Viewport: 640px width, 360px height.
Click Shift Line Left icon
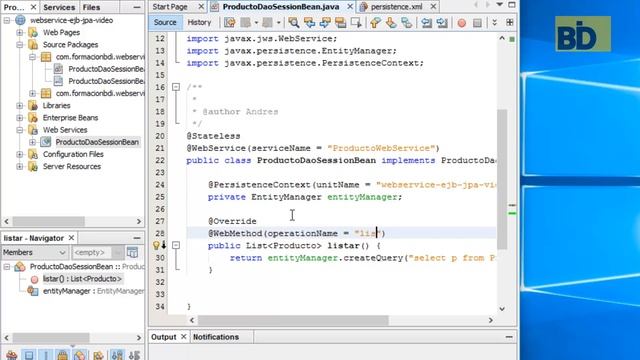[427, 22]
